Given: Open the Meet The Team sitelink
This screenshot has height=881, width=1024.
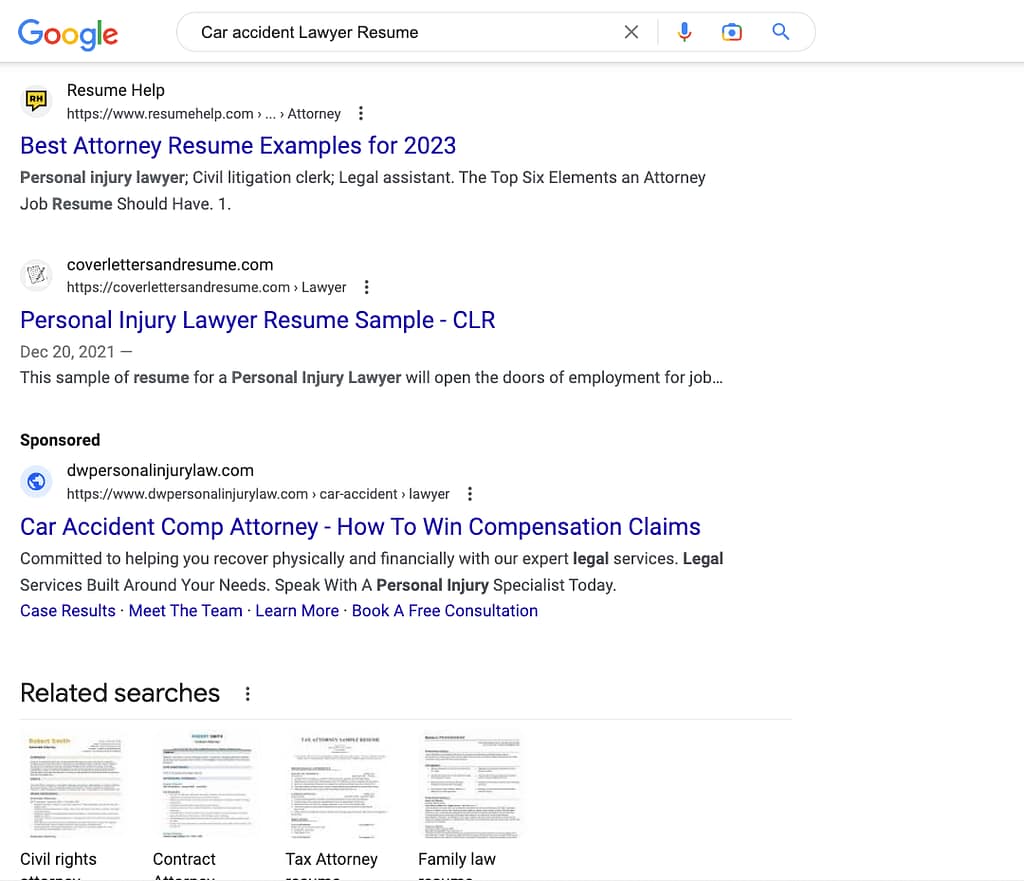Looking at the screenshot, I should (x=185, y=611).
